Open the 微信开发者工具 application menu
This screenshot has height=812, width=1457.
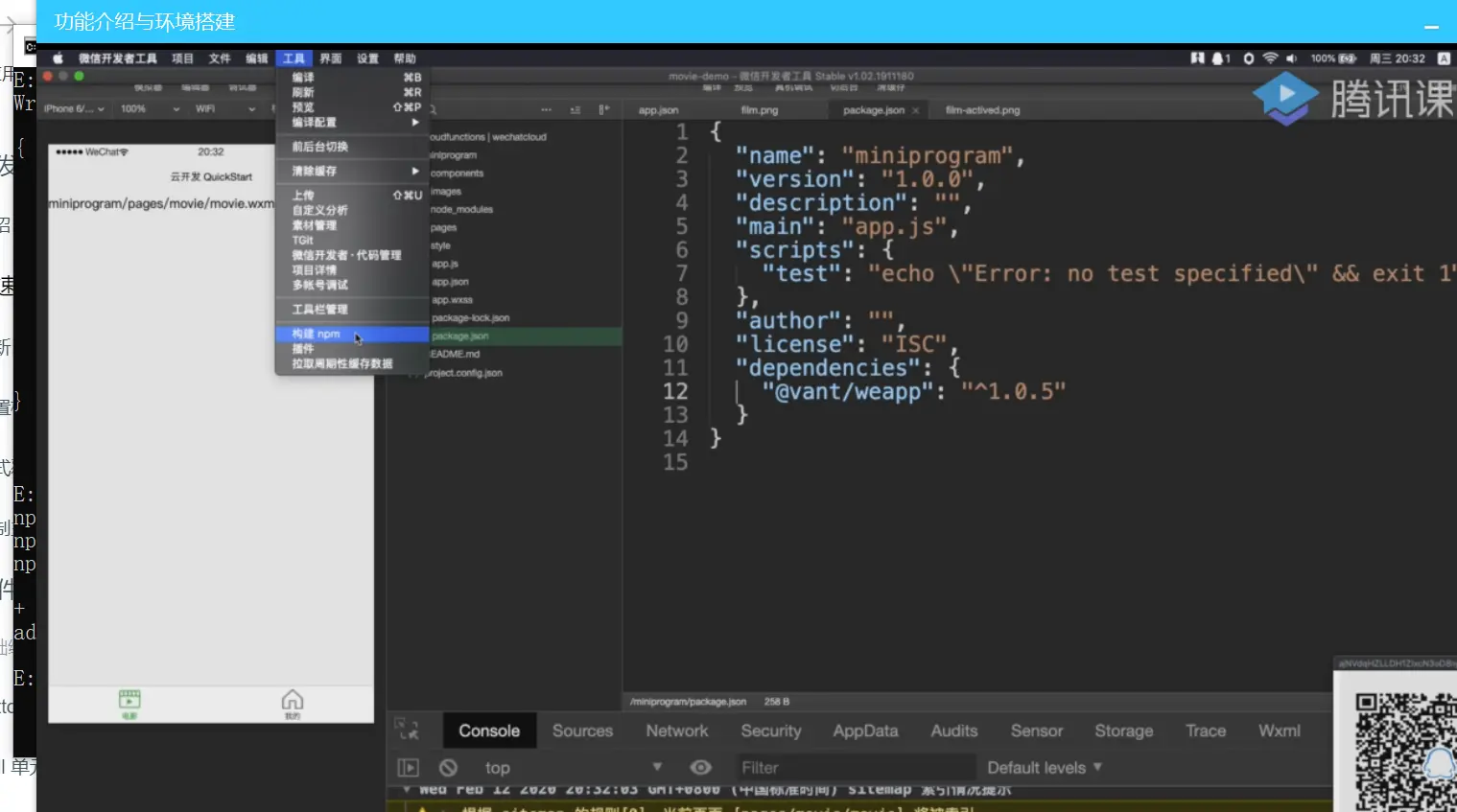pyautogui.click(x=118, y=58)
